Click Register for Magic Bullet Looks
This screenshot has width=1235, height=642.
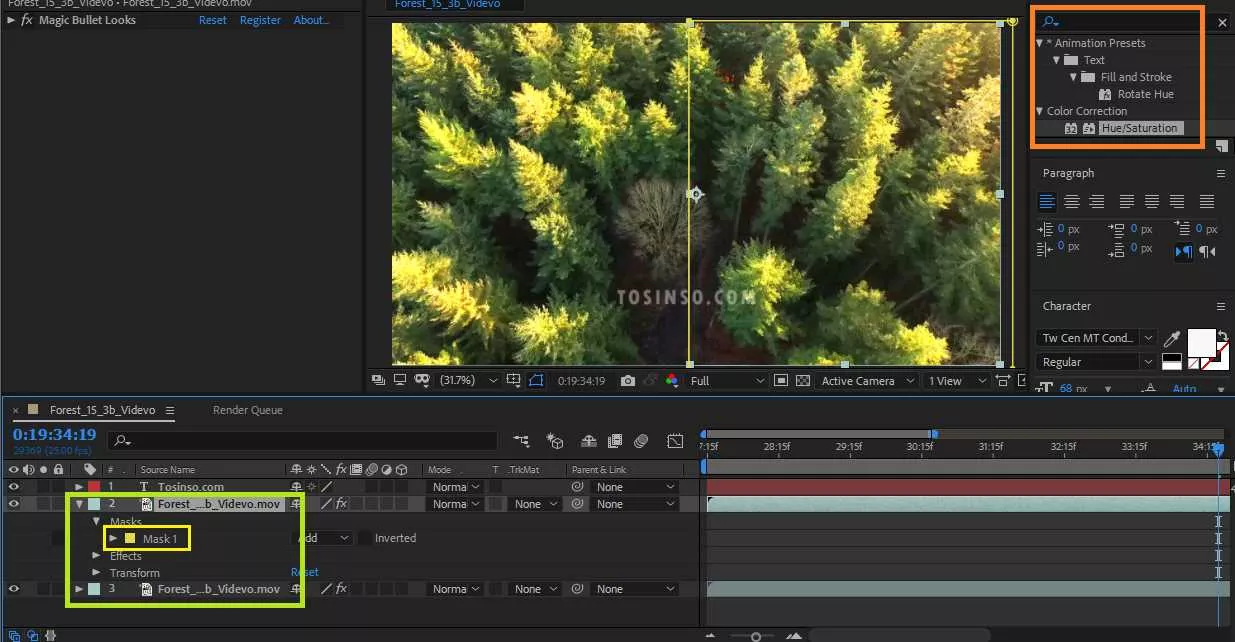point(260,20)
